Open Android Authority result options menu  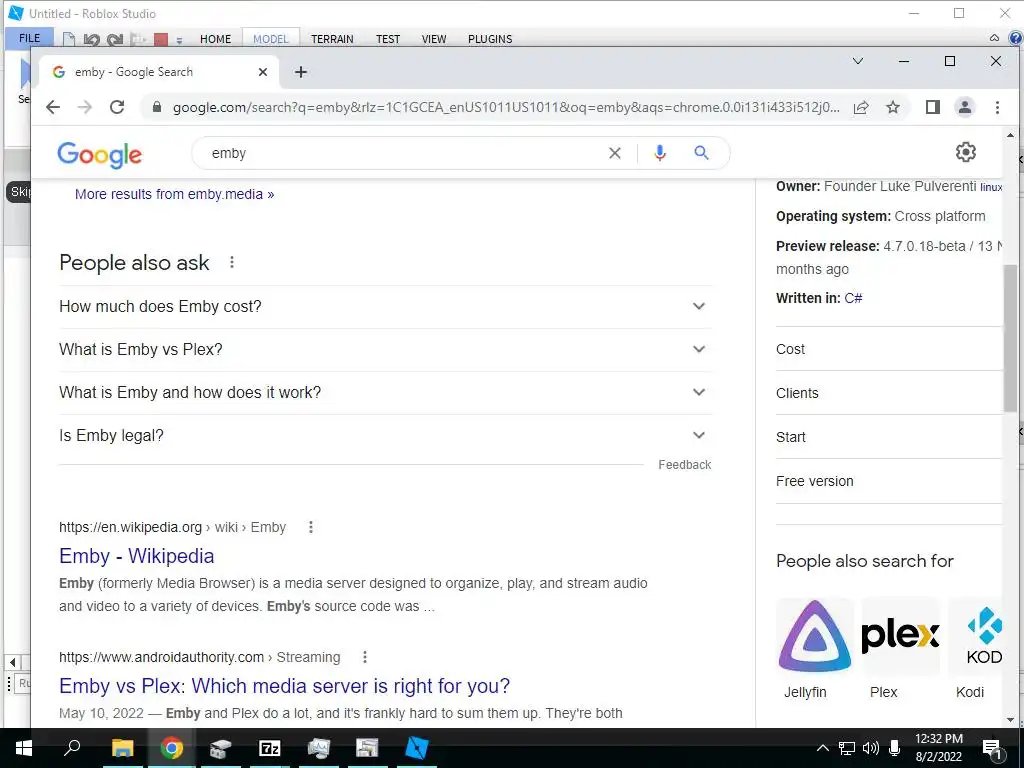(365, 657)
